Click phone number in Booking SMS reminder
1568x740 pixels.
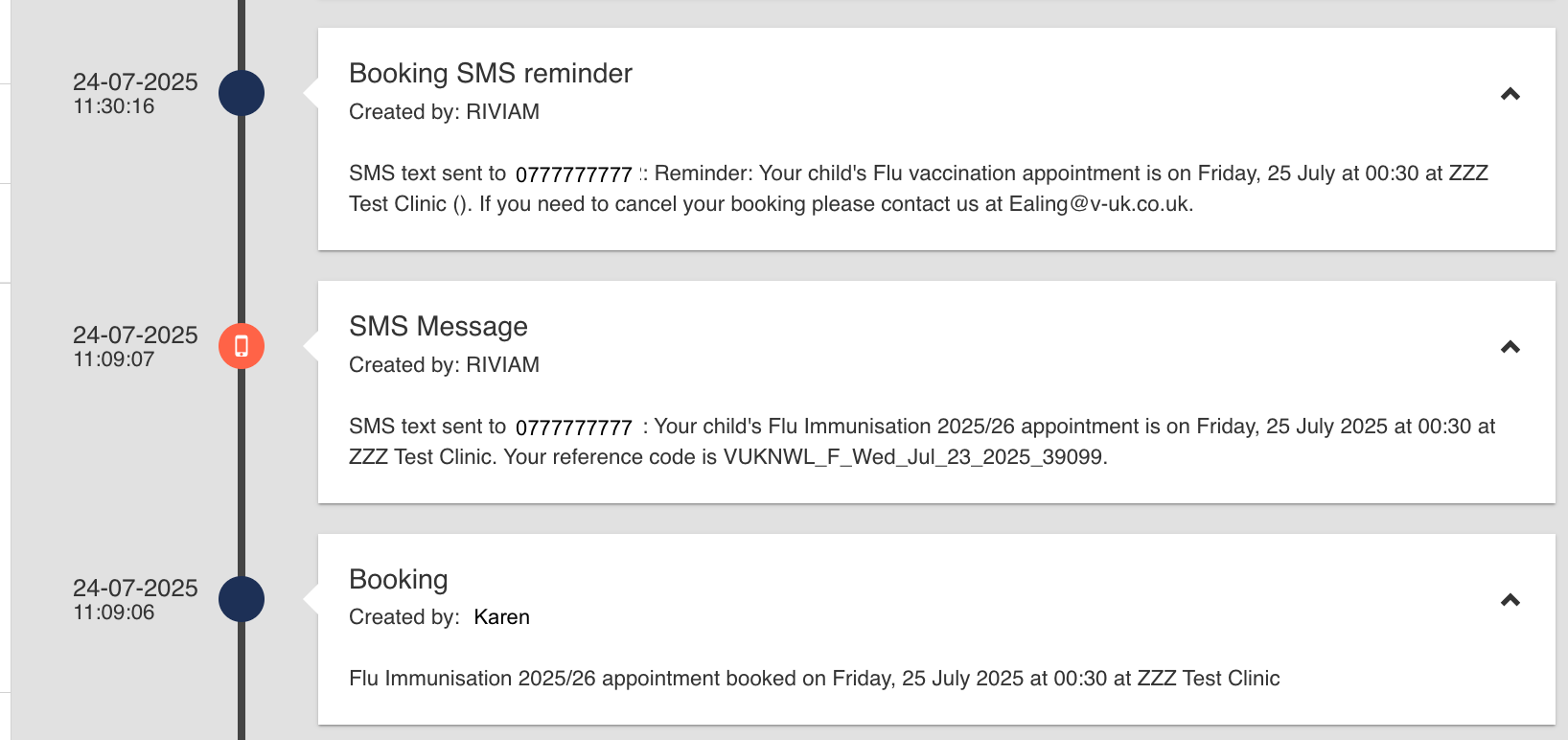(573, 174)
